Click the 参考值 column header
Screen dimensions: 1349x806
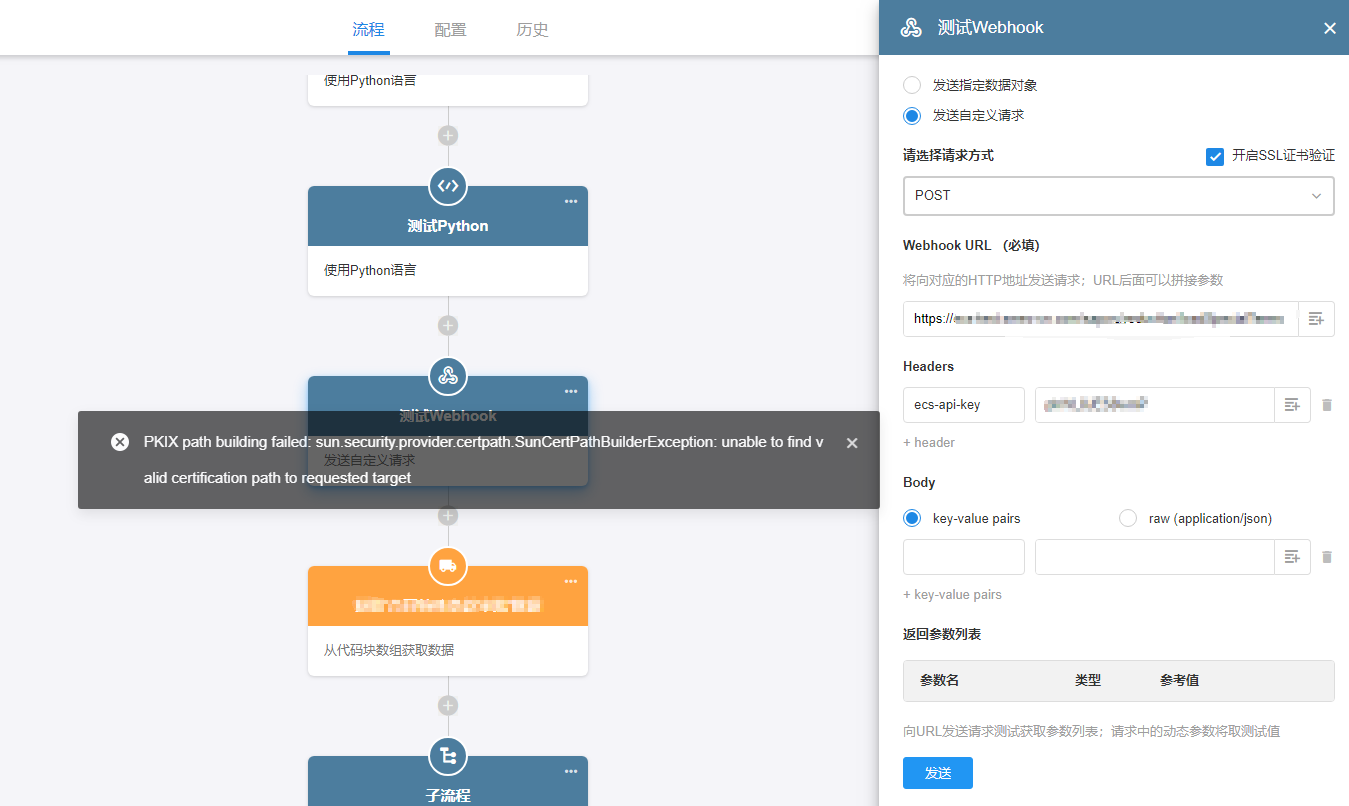click(1180, 680)
